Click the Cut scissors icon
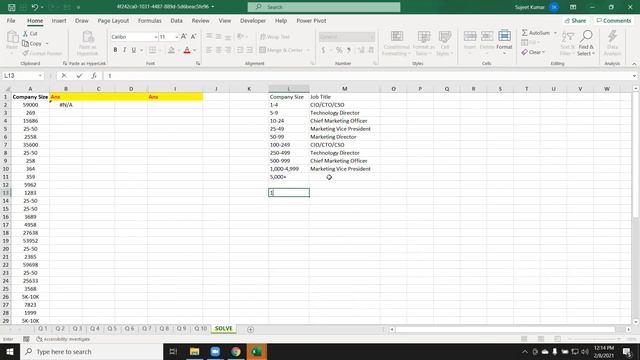This screenshot has height=360, width=640. 25,33
